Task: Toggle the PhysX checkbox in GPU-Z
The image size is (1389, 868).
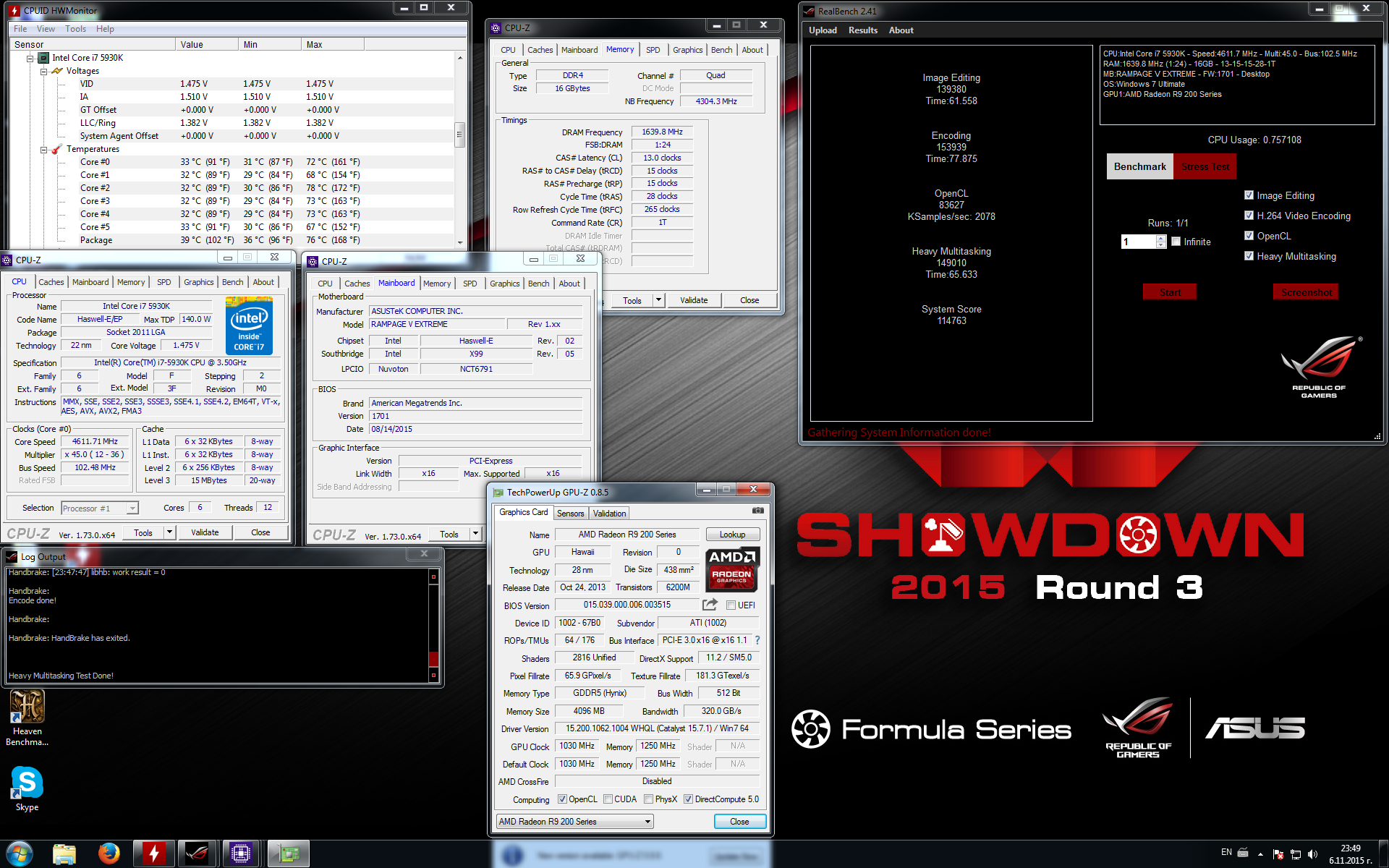Action: pyautogui.click(x=649, y=799)
